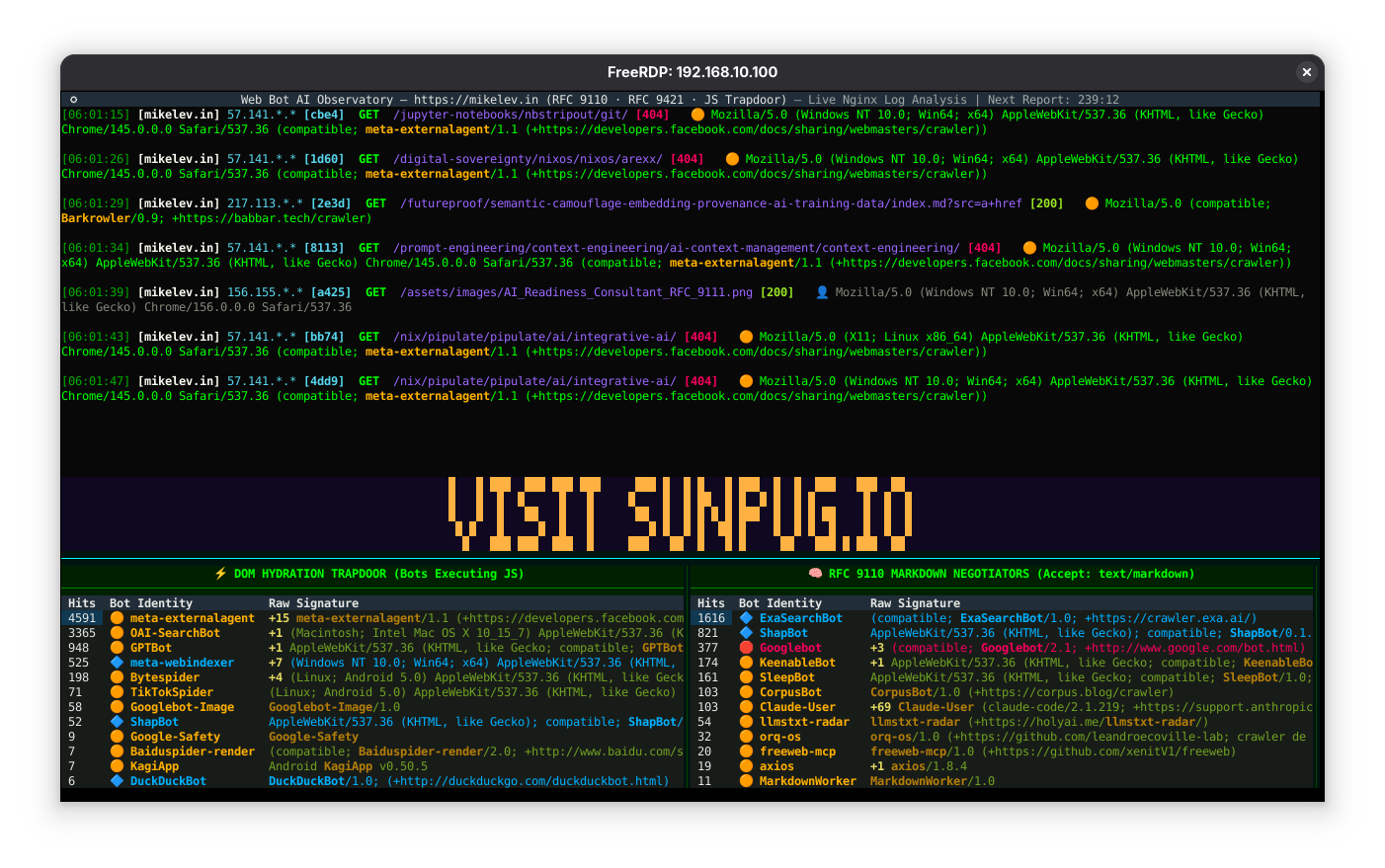Click the orange circle icon beside Claude-User
Viewport: 1385px width, 868px height.
(746, 707)
